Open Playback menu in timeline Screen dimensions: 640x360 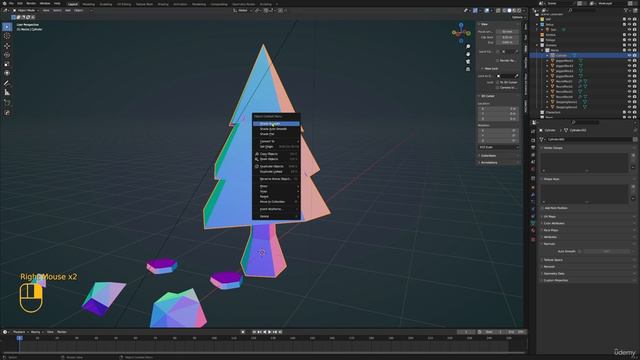tap(19, 332)
